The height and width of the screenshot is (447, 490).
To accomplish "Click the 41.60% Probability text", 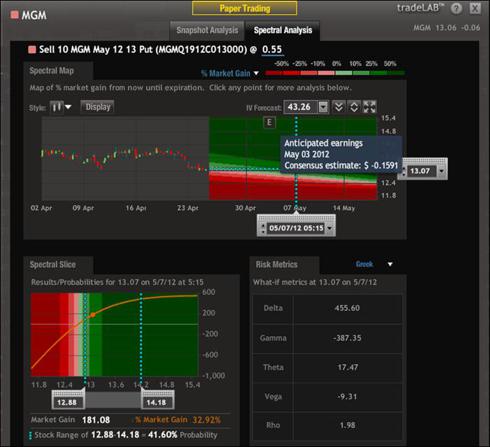I will tap(183, 435).
